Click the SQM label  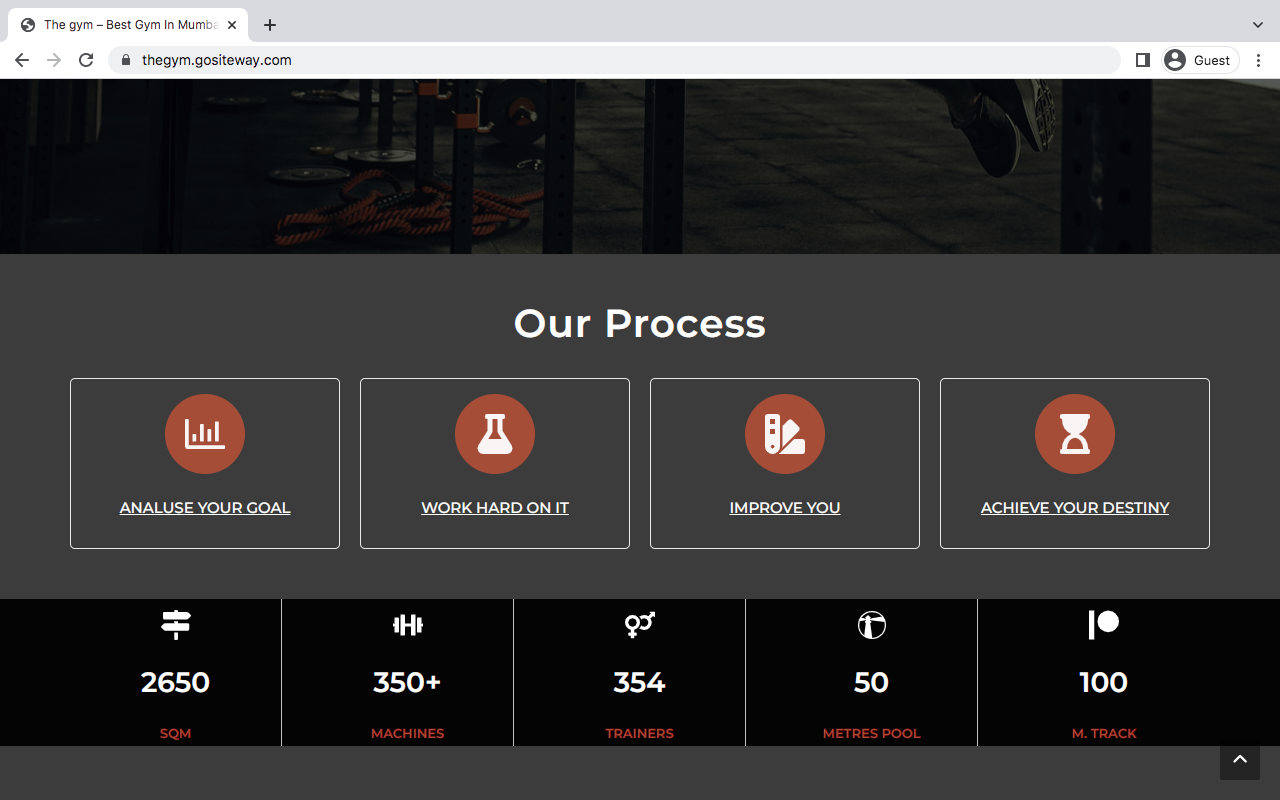(176, 733)
